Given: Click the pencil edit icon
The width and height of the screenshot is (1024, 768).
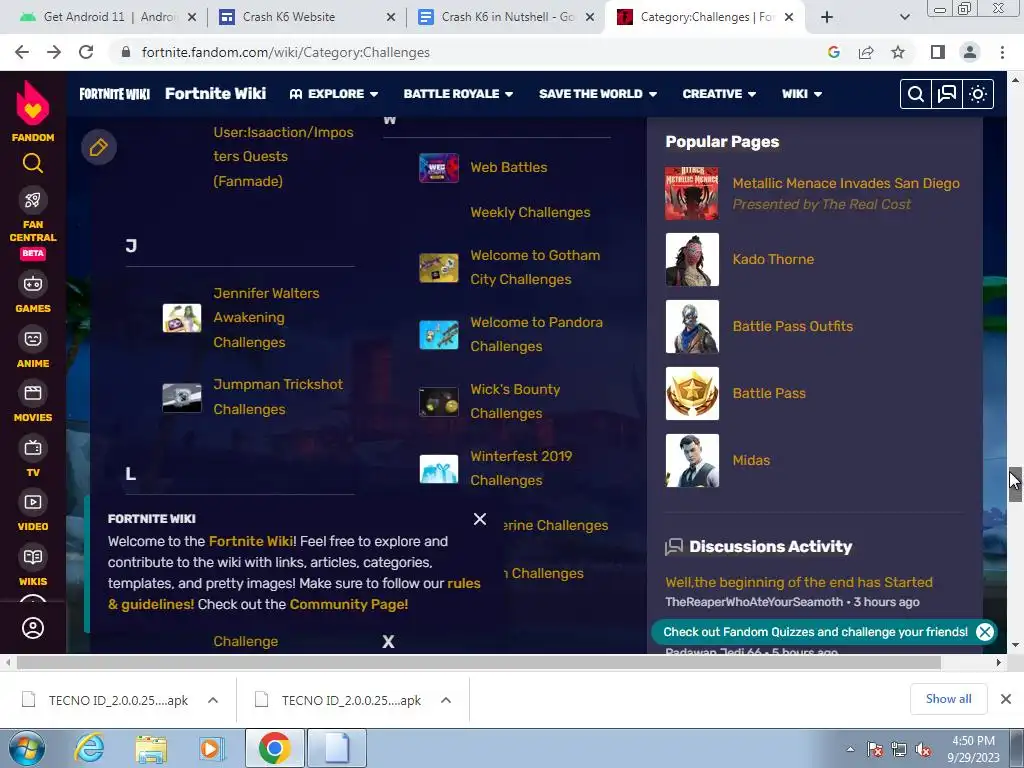Looking at the screenshot, I should [x=99, y=148].
